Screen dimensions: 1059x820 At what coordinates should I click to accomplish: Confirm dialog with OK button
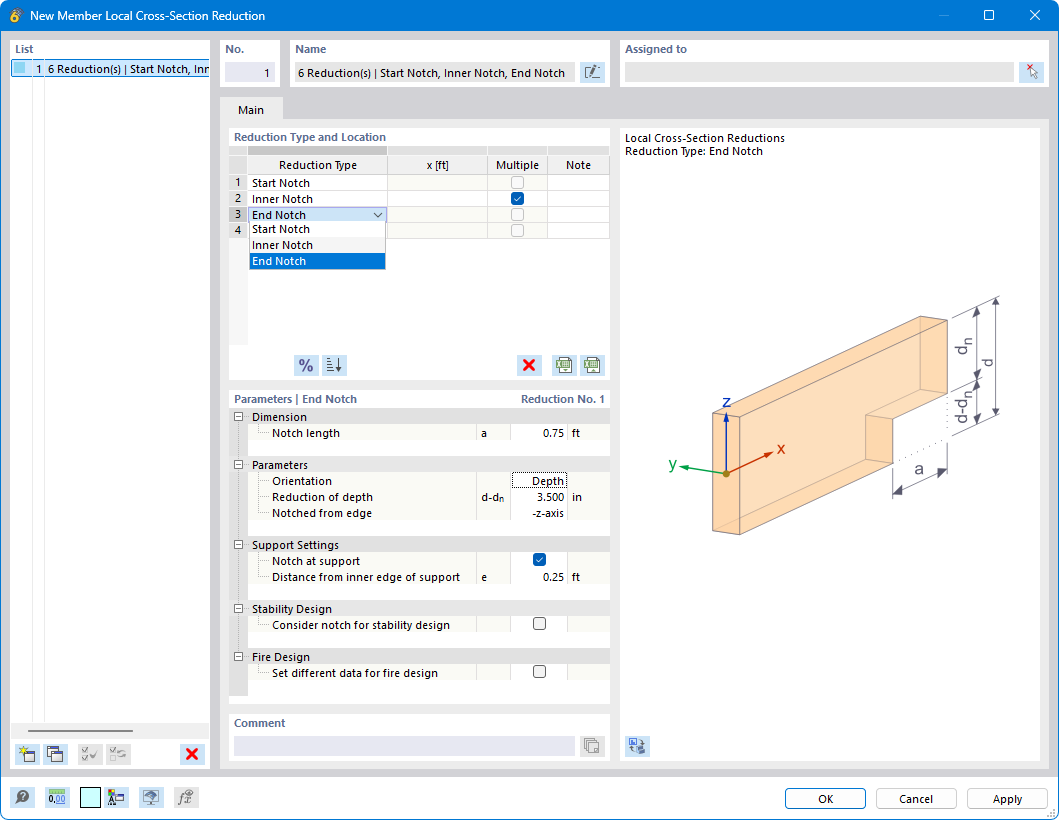click(x=825, y=798)
